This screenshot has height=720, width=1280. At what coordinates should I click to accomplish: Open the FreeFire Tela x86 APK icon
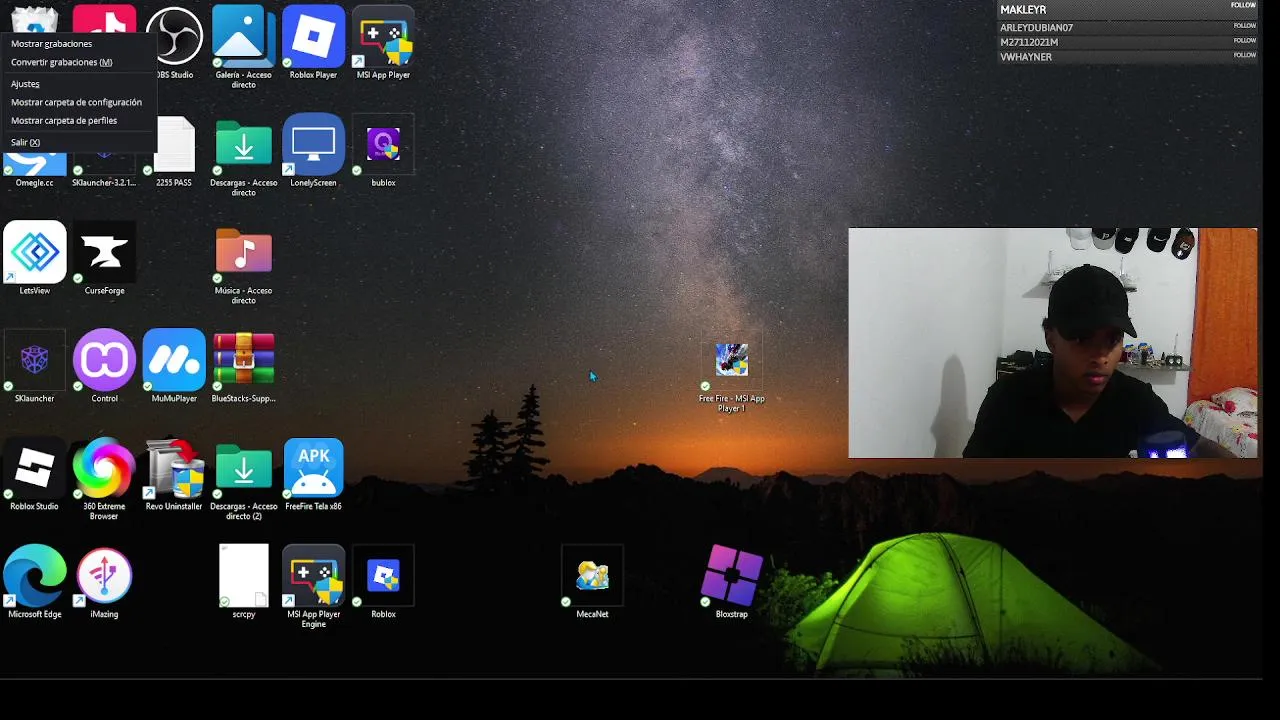313,469
